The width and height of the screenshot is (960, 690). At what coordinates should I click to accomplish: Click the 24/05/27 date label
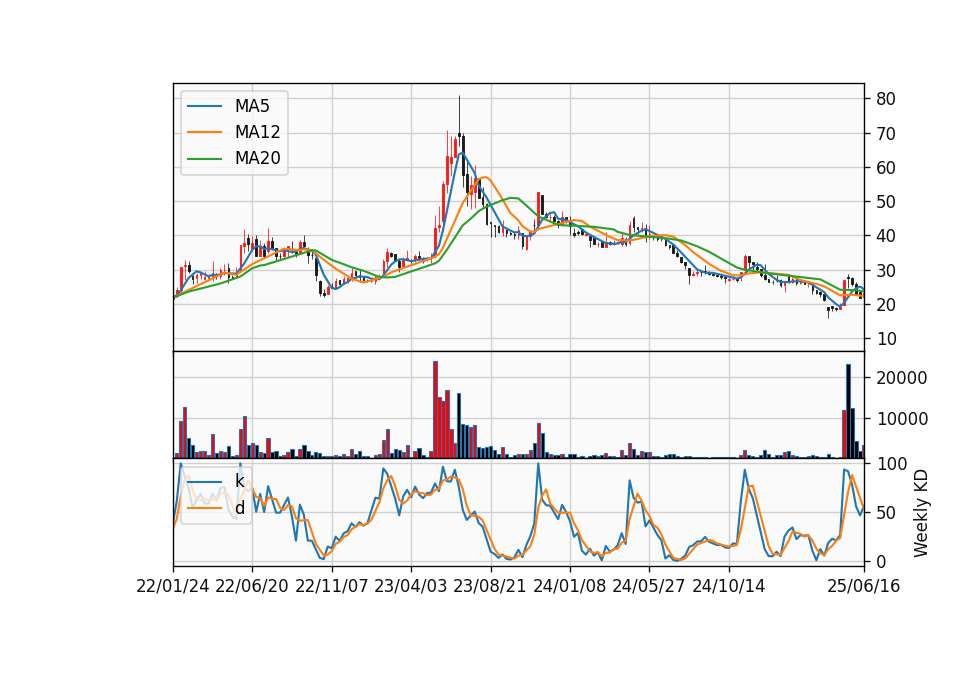[x=649, y=587]
